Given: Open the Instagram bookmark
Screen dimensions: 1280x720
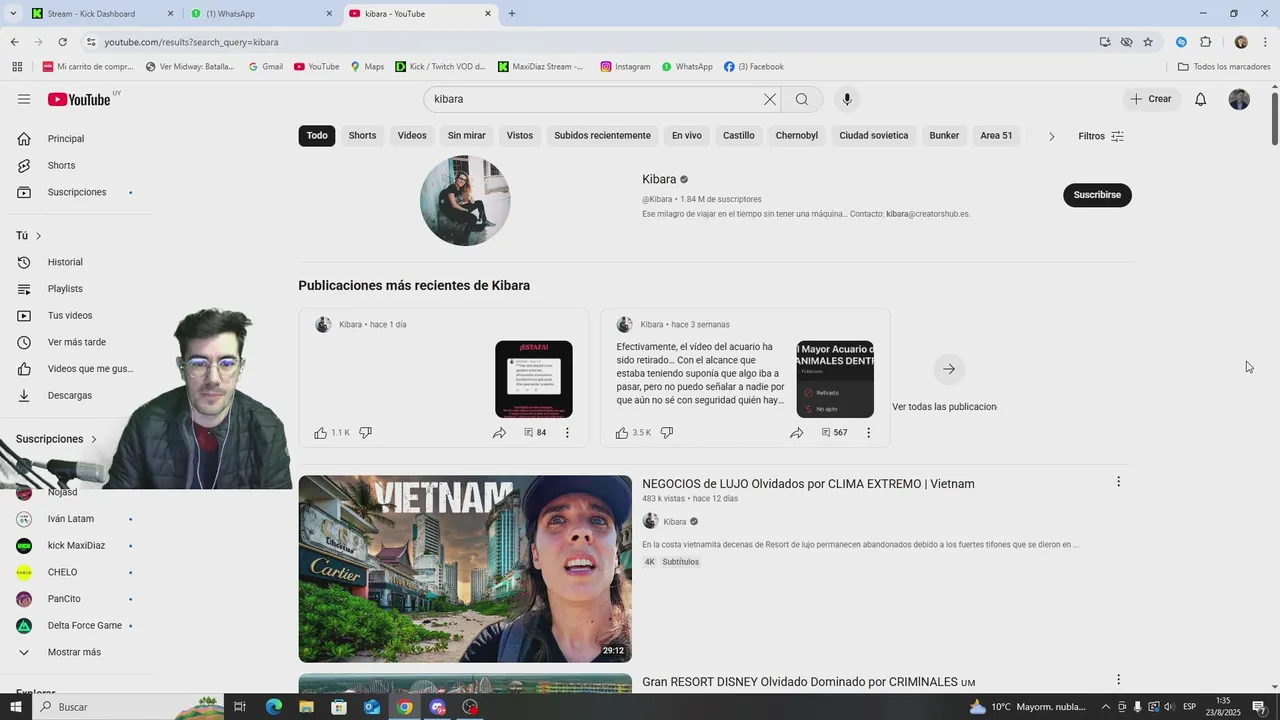Looking at the screenshot, I should (625, 67).
